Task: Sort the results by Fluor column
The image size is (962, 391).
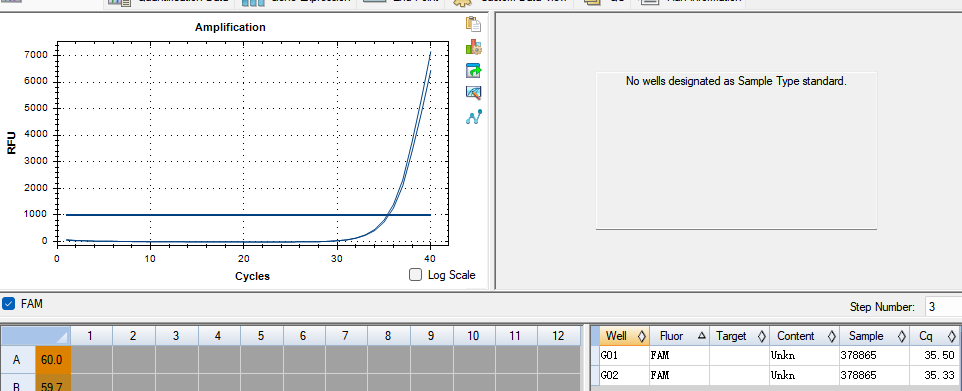Action: 680,336
